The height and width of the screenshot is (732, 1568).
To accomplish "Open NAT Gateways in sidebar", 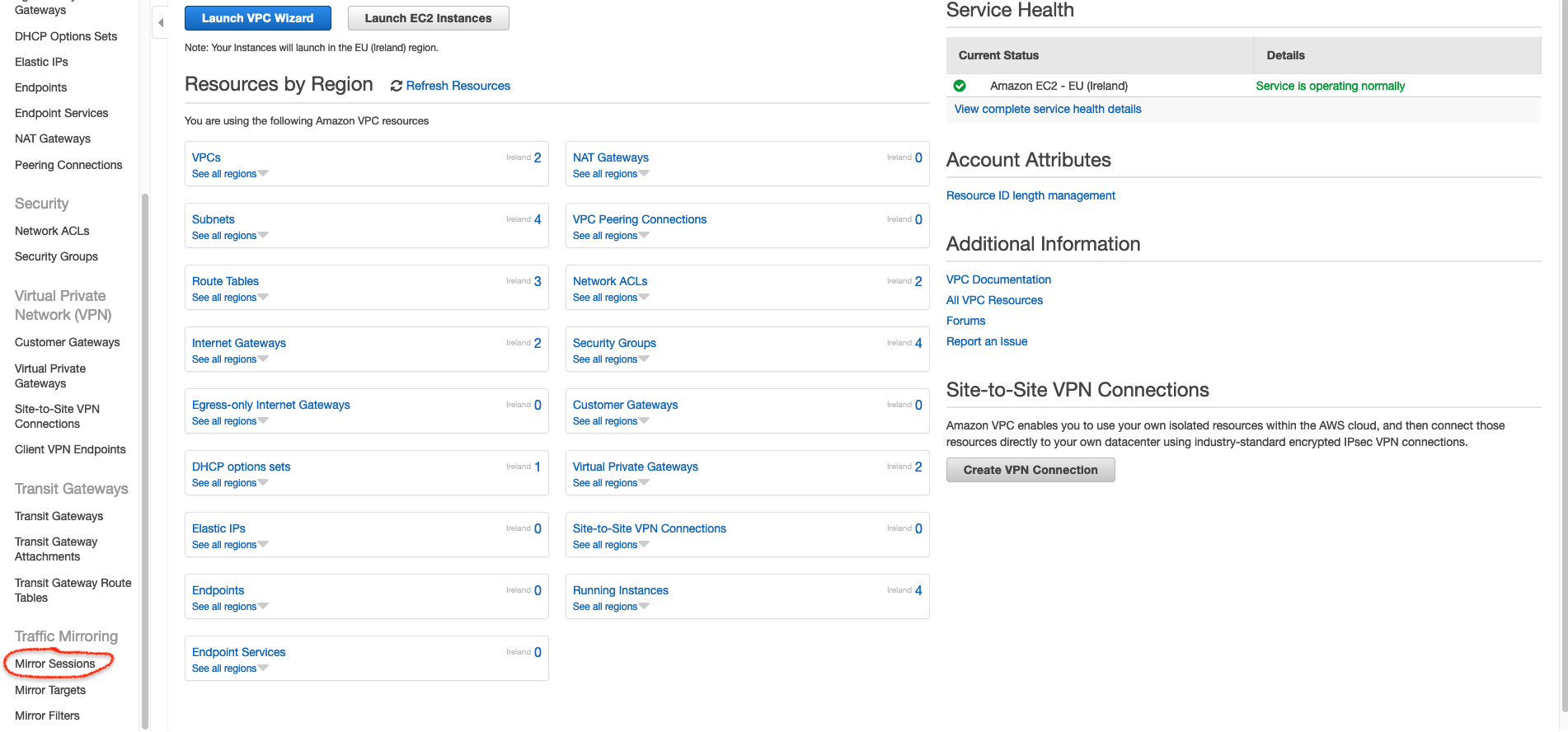I will pos(53,138).
